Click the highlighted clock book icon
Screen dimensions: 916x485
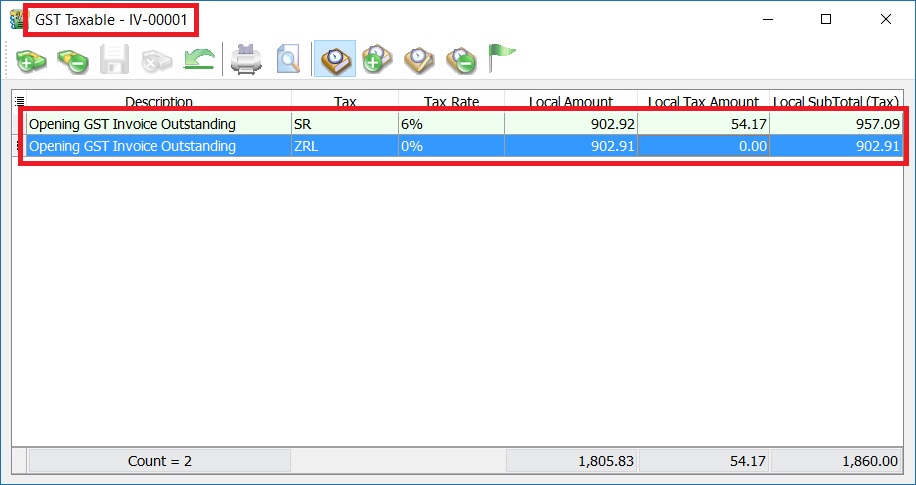(335, 59)
